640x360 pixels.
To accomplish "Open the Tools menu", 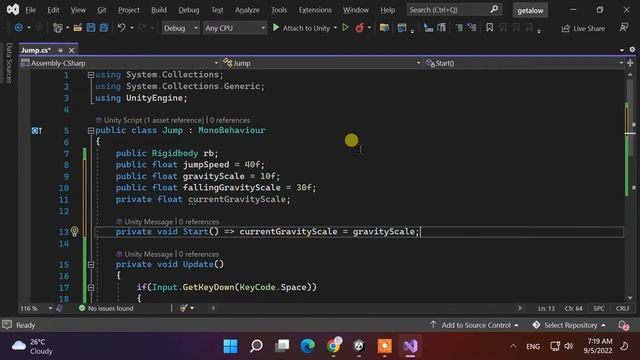I will coord(279,10).
